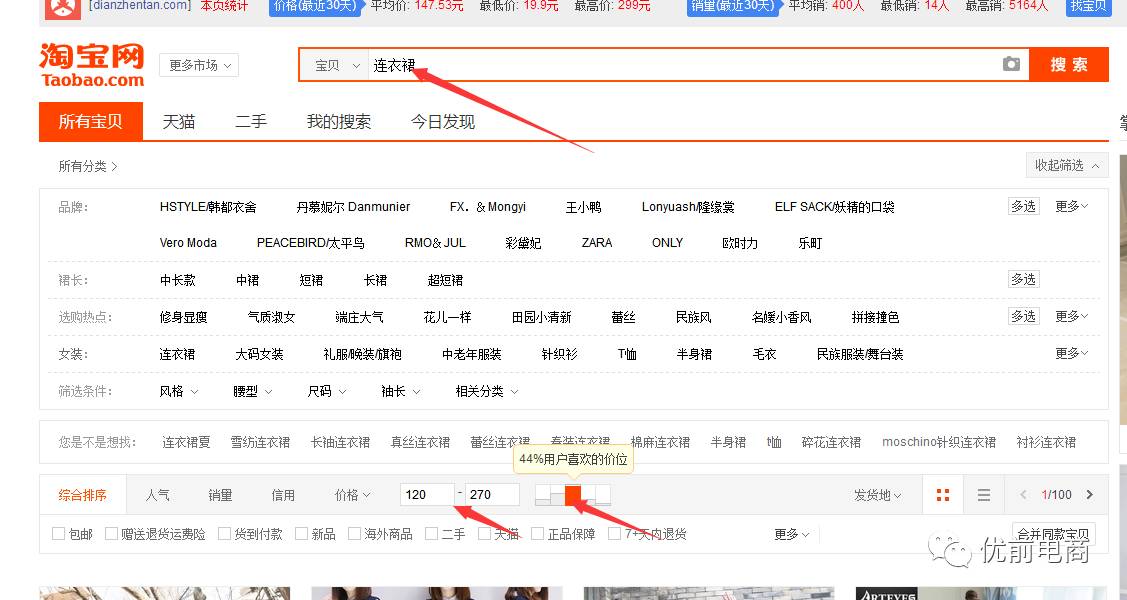Open the 宝贝 search type dropdown
This screenshot has height=600, width=1127.
tap(334, 65)
